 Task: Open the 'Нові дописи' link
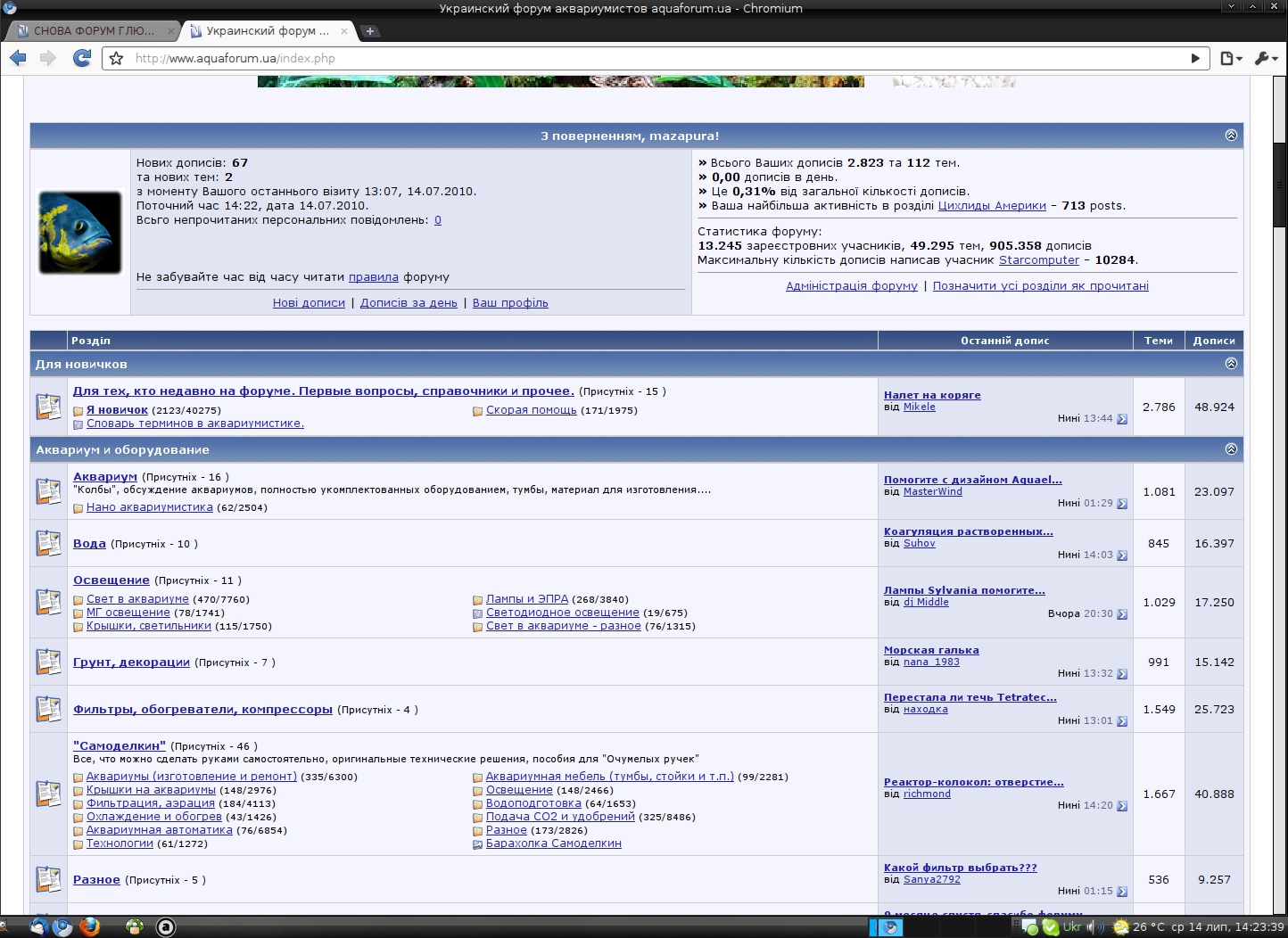(309, 303)
